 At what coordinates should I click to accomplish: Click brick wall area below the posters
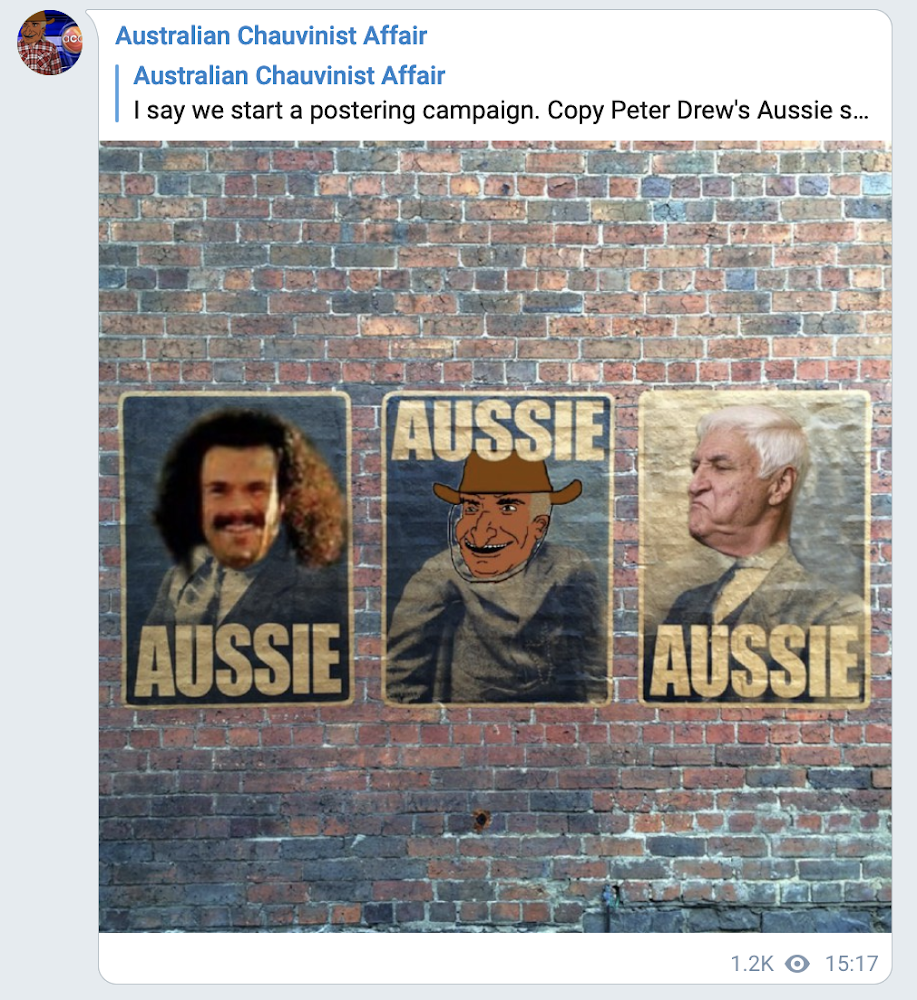pos(495,820)
